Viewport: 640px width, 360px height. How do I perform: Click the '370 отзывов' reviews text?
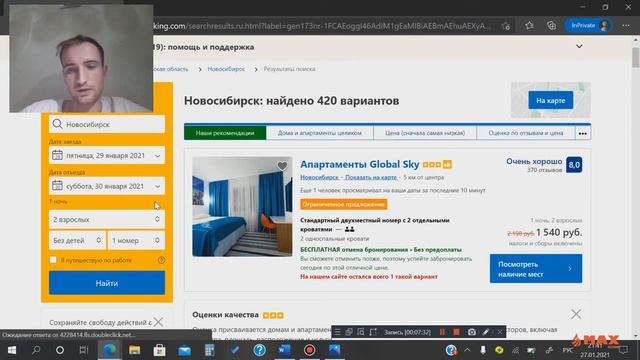coord(544,170)
